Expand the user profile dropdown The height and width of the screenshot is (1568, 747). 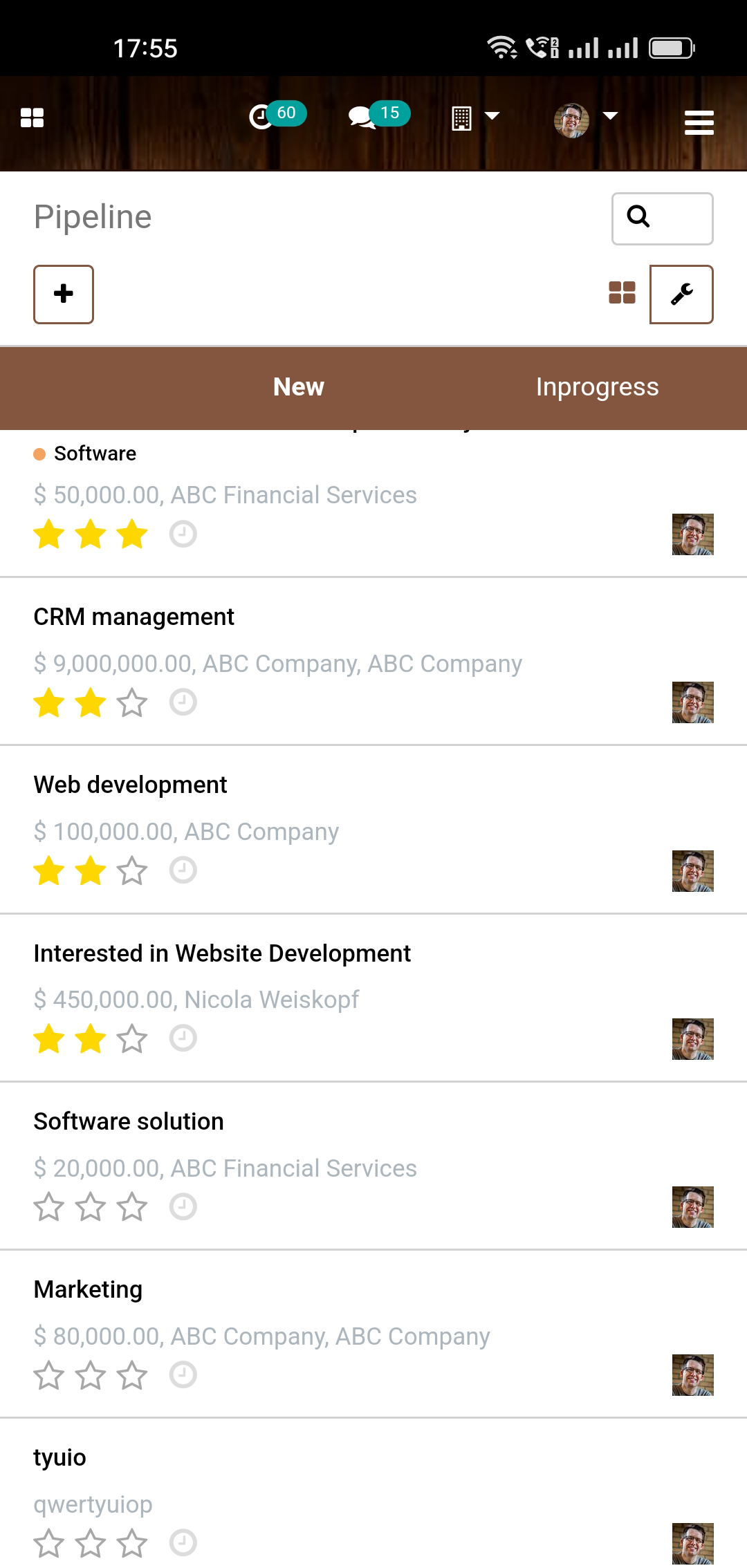(x=585, y=120)
